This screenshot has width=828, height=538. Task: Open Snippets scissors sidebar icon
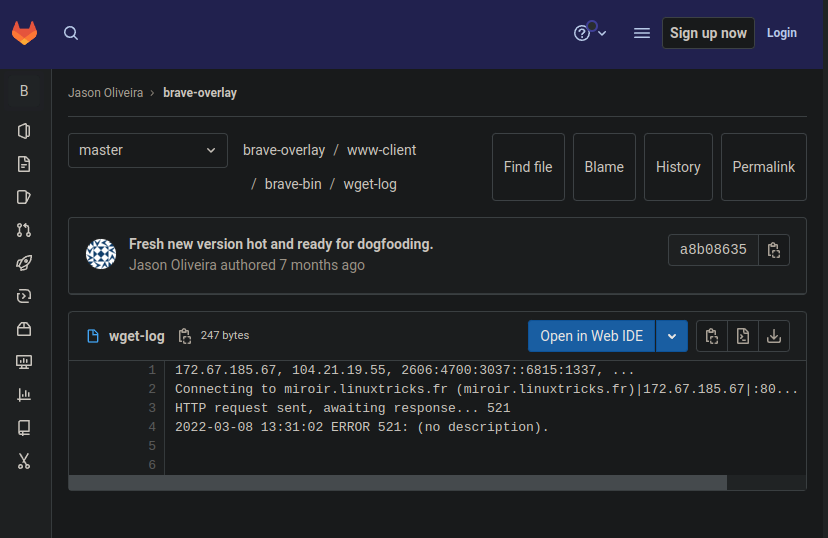coord(24,461)
